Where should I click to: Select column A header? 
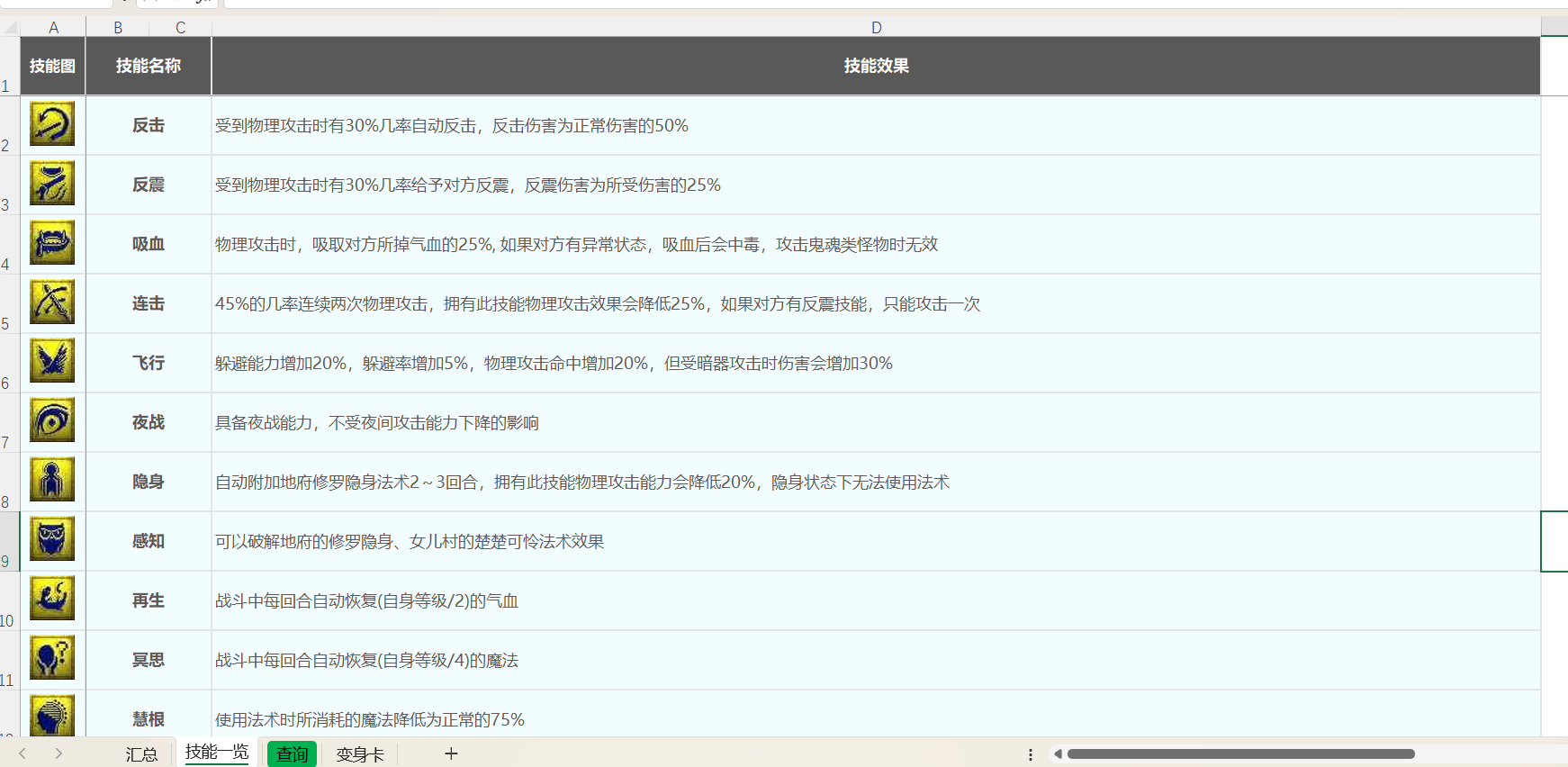pos(53,27)
